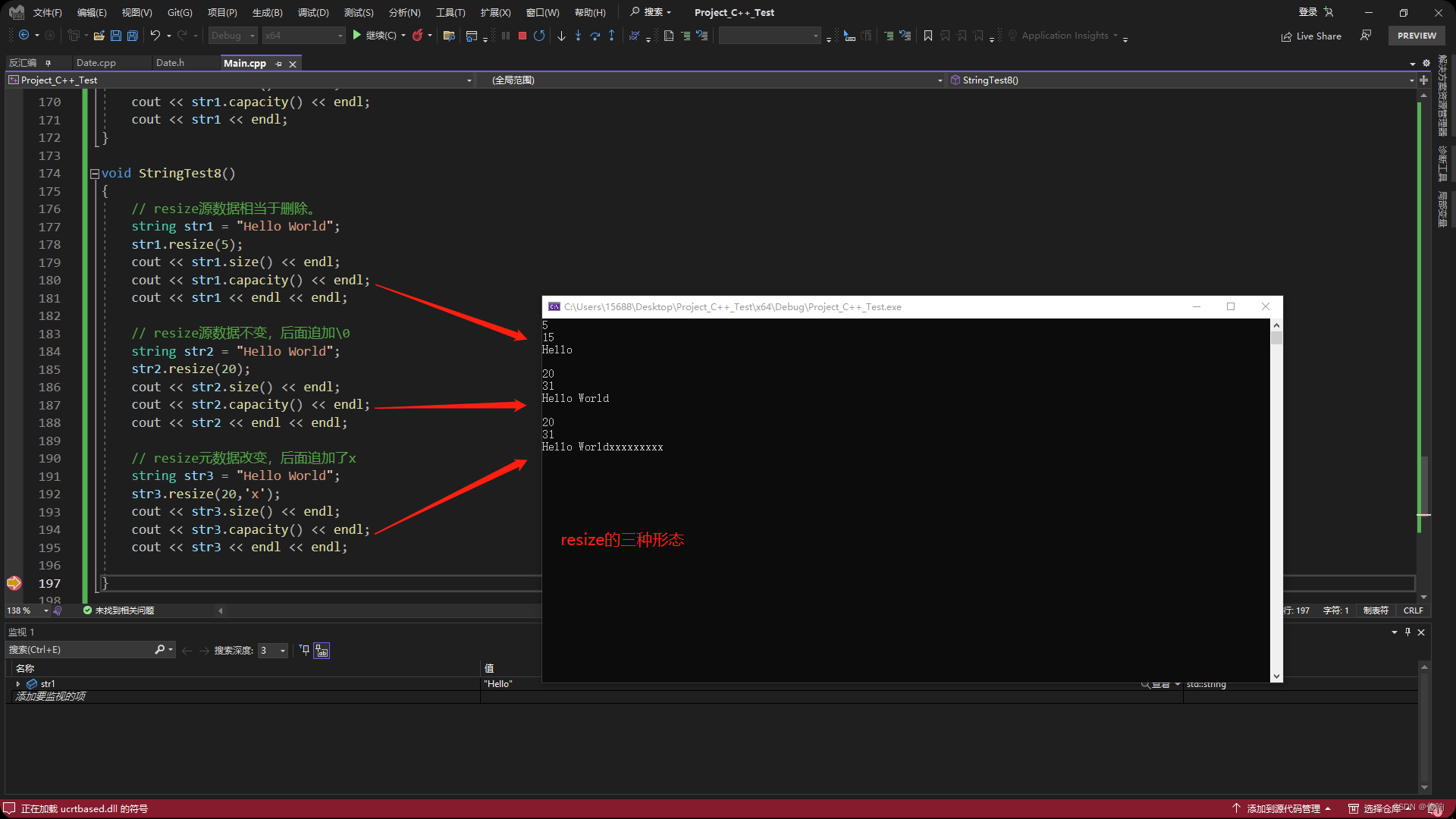Click the editor settings gear icon
This screenshot has height=819, width=1456.
[1426, 63]
